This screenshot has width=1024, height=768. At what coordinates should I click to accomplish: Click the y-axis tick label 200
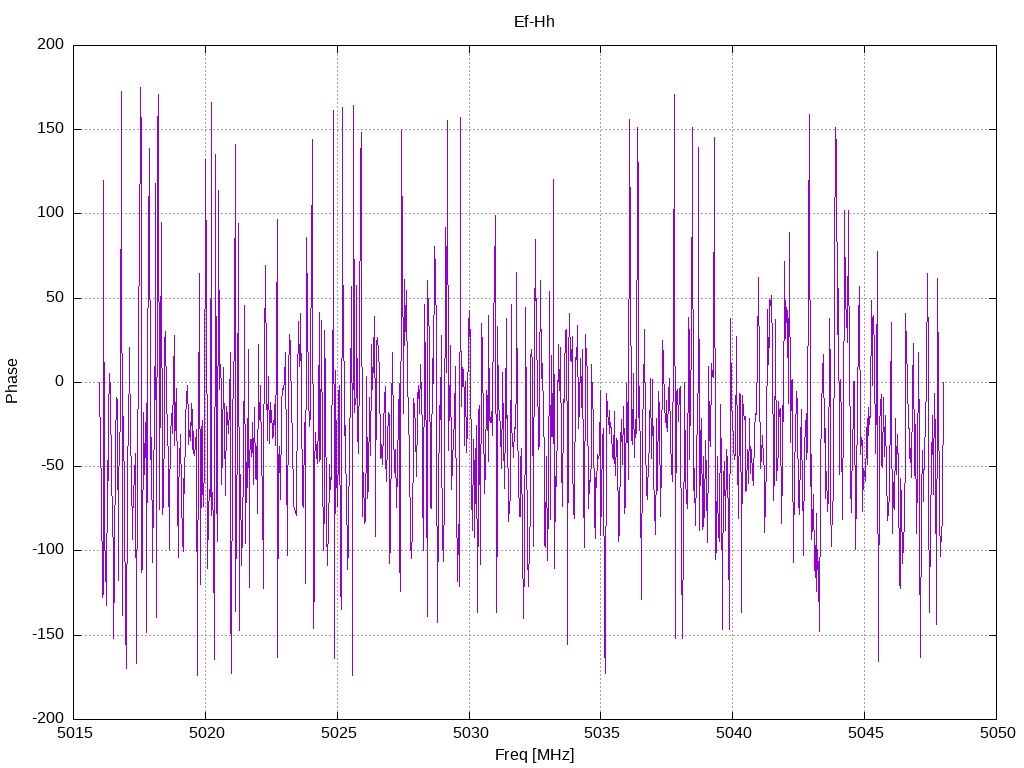(51, 44)
